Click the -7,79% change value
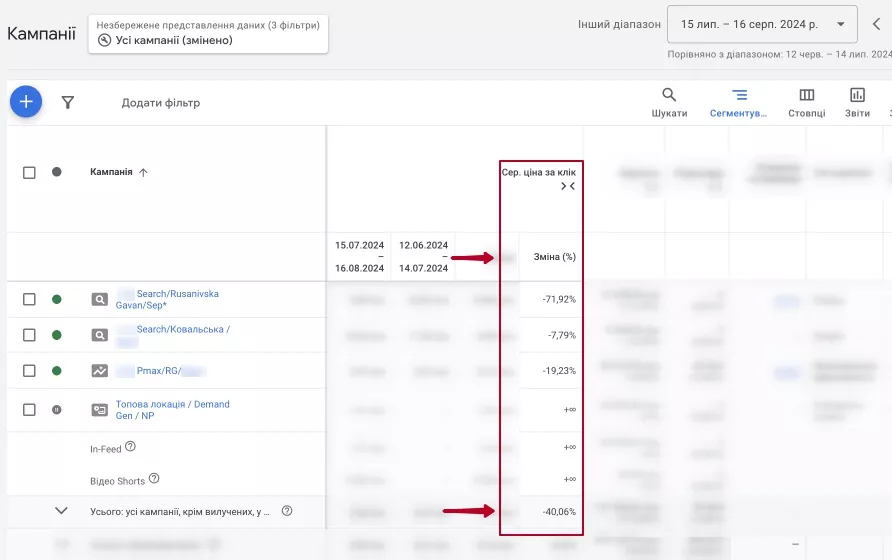The image size is (892, 560). coord(562,335)
